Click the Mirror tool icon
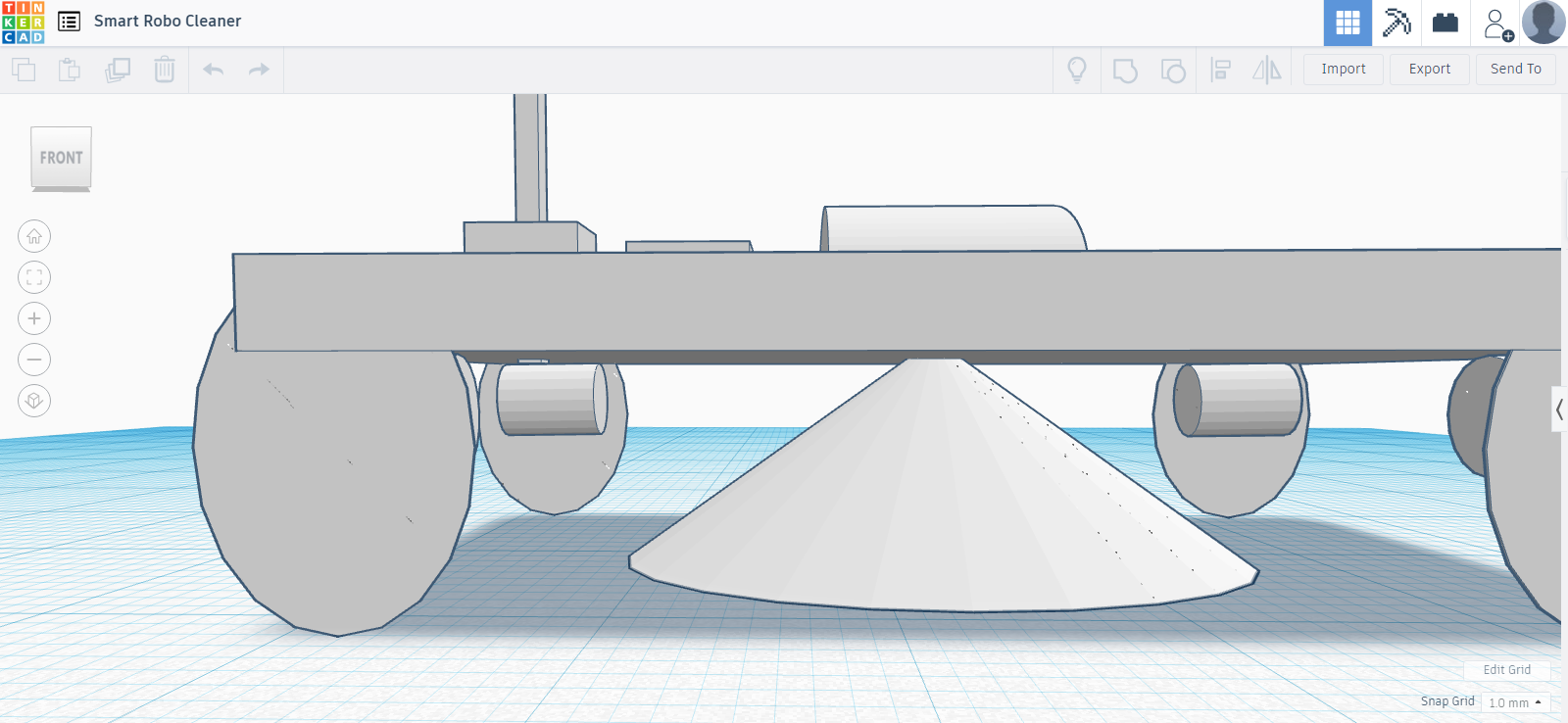 coord(1267,70)
